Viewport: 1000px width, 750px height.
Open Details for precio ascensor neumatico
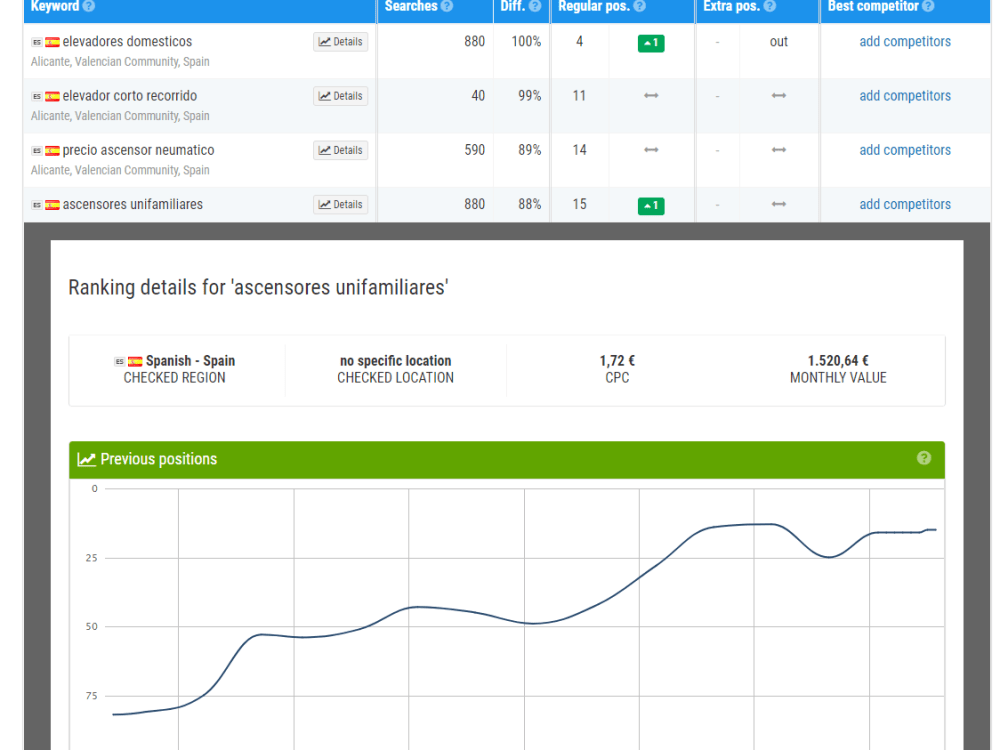click(341, 151)
